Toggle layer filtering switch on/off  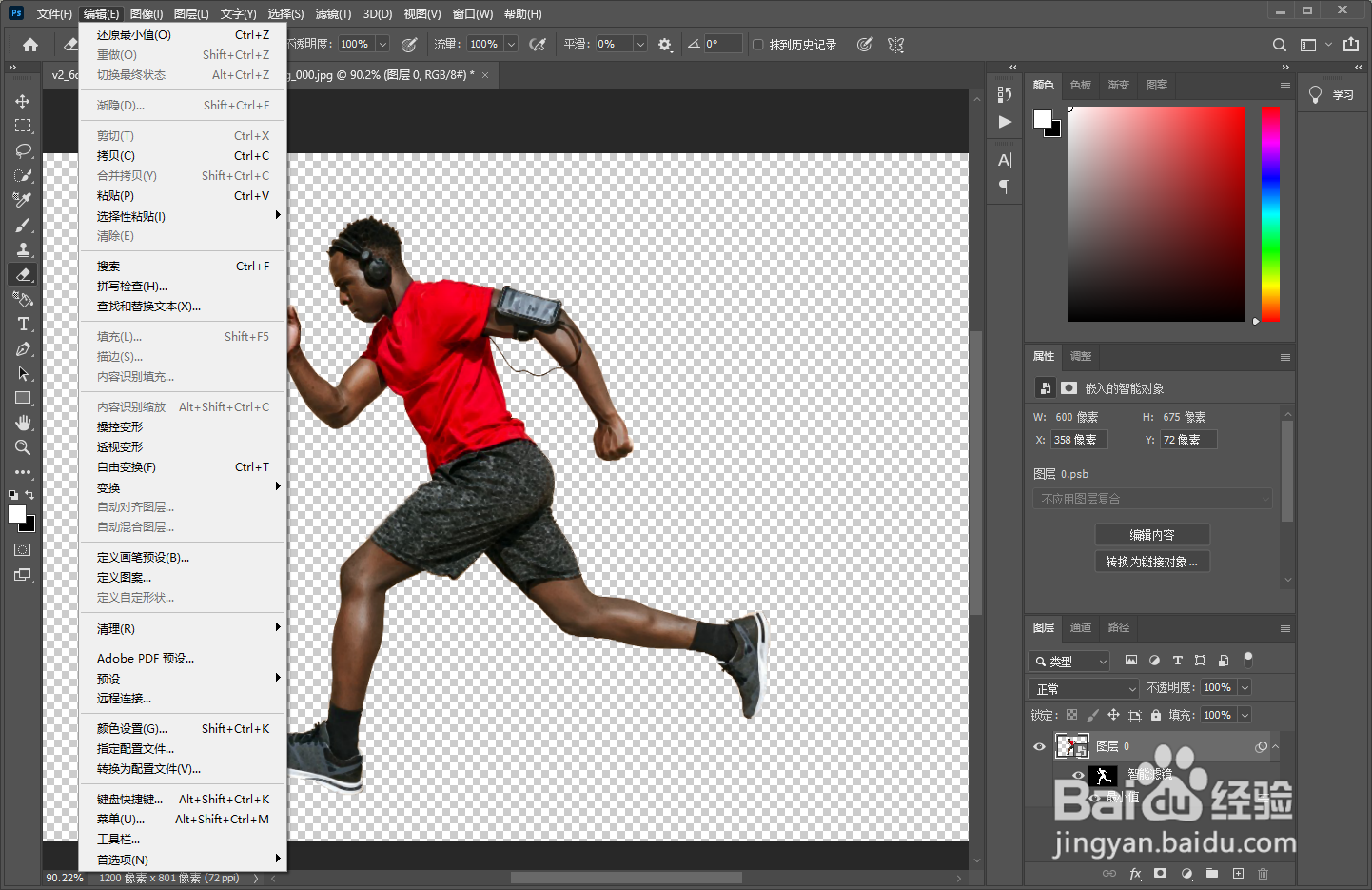(x=1248, y=659)
